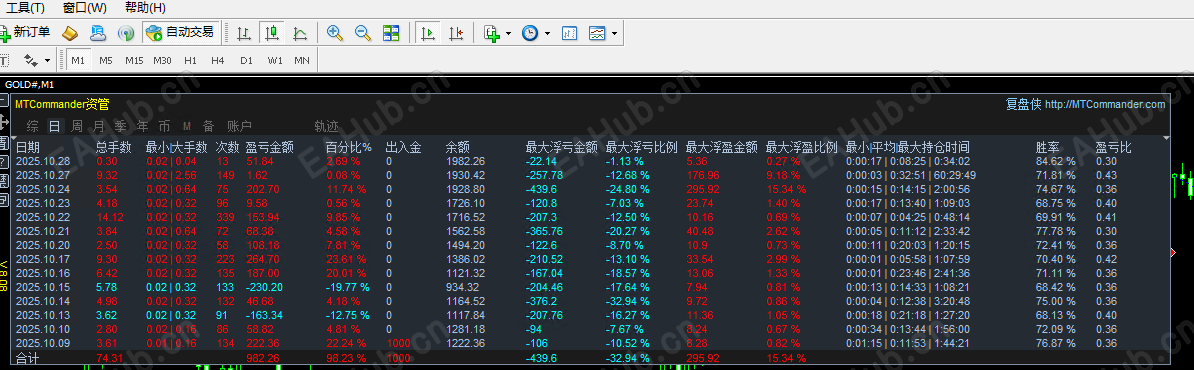This screenshot has height=370, width=1194.
Task: Switch chart to bar chart style
Action: pyautogui.click(x=244, y=33)
